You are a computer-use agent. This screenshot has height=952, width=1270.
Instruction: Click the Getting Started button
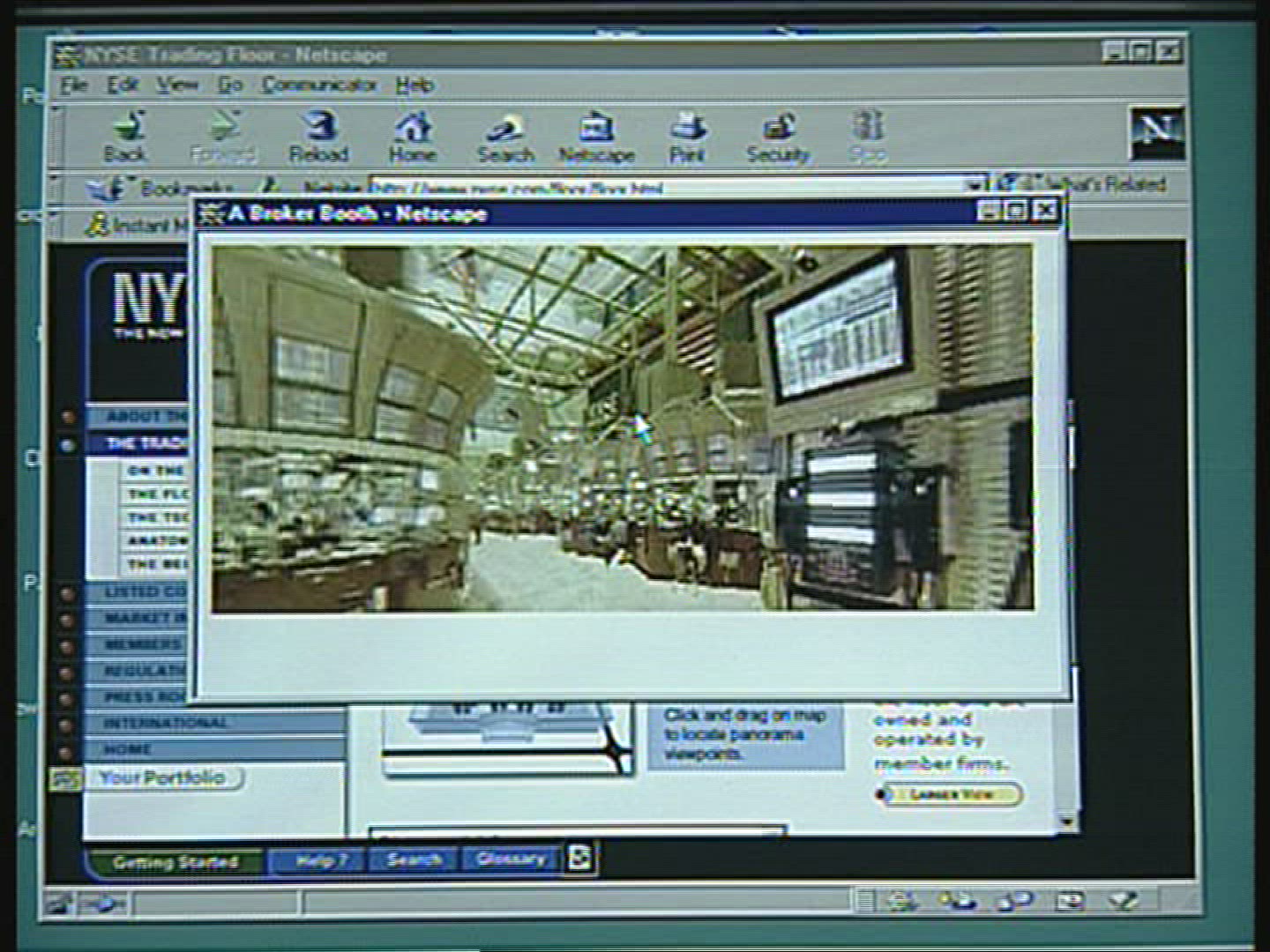[175, 861]
